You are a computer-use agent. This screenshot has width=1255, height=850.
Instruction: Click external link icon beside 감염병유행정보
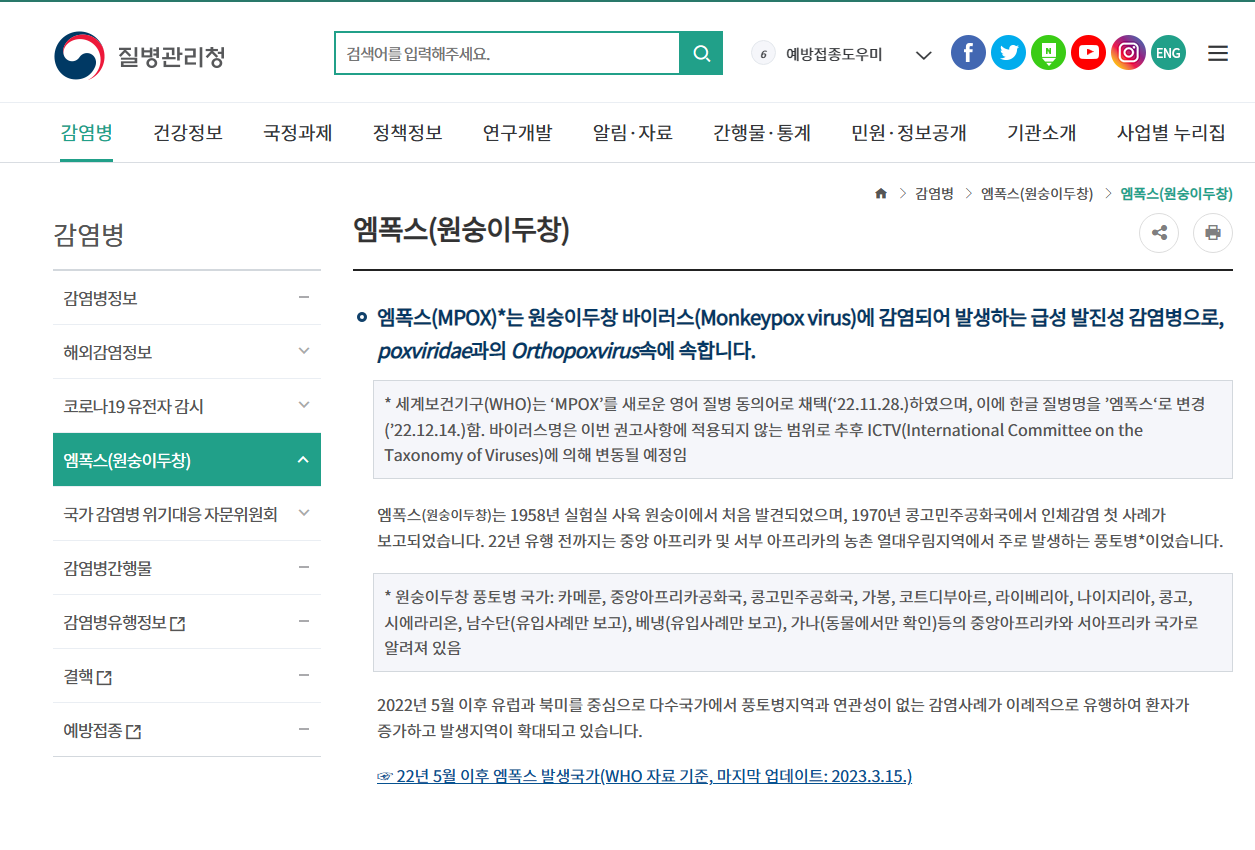(x=178, y=624)
